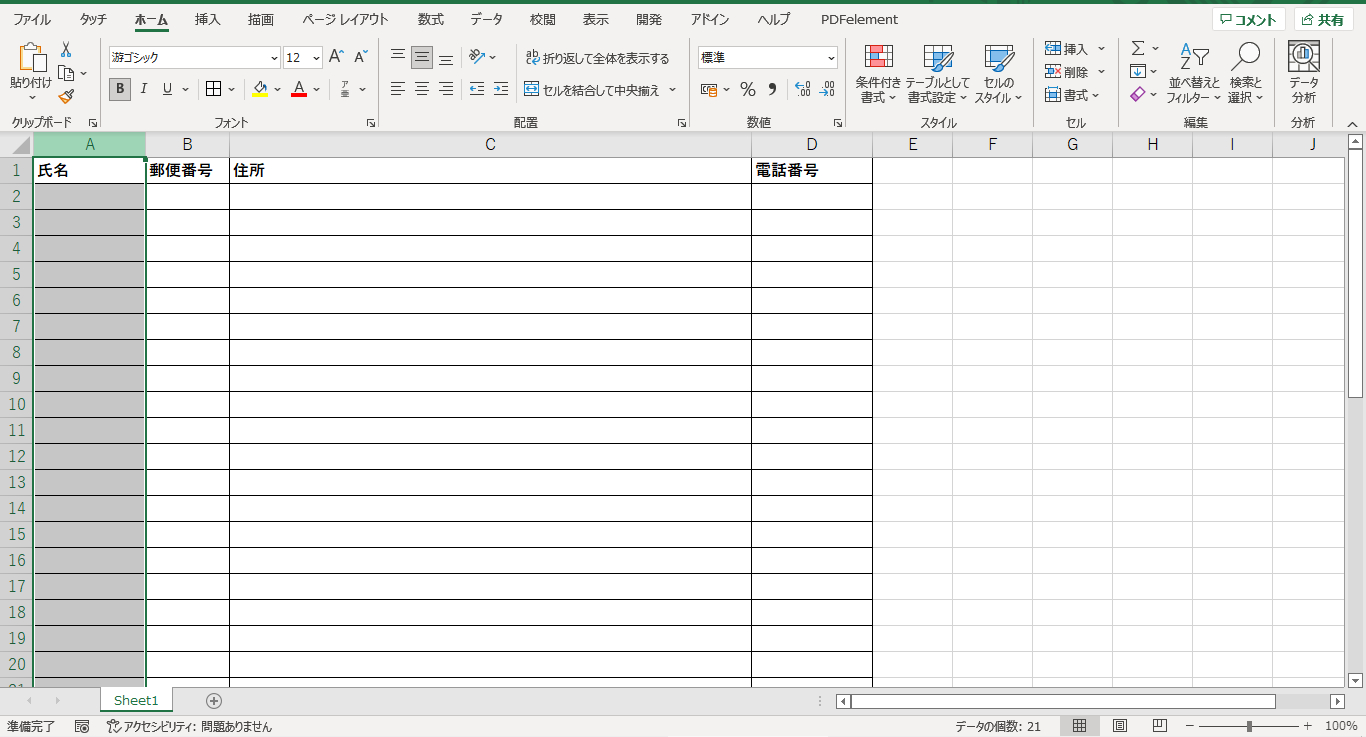Click the decrease indent icon

(x=477, y=89)
